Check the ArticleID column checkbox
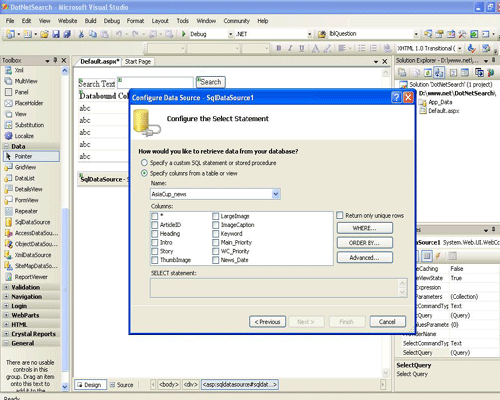The height and width of the screenshot is (400, 500). pyautogui.click(x=155, y=225)
